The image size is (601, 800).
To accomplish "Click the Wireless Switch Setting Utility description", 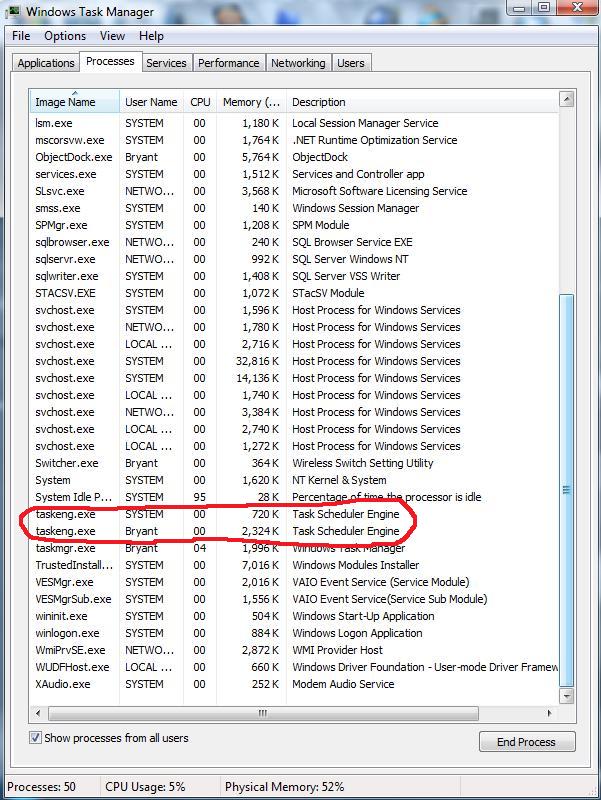I will tap(363, 463).
